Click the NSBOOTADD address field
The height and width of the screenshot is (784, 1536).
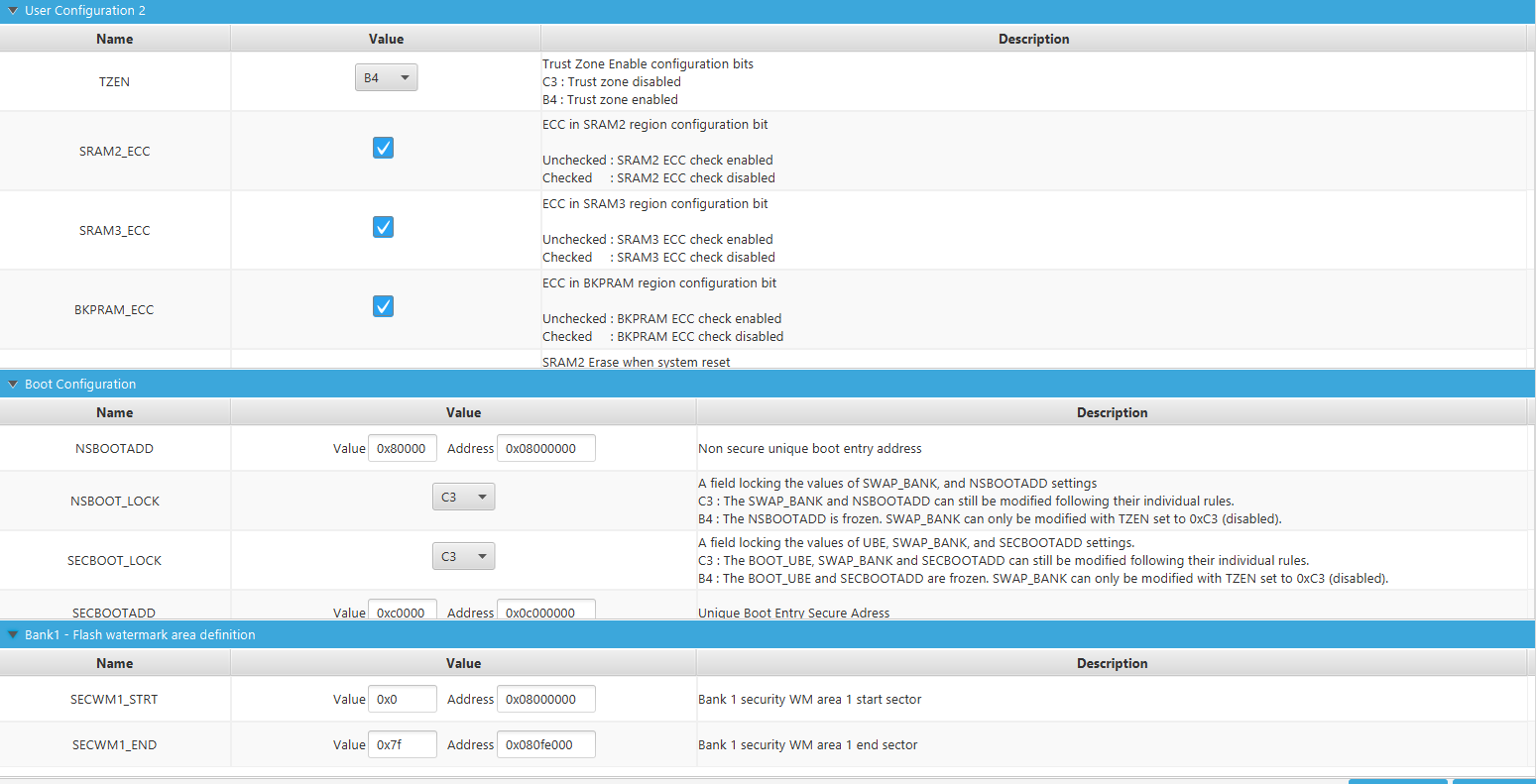(545, 448)
